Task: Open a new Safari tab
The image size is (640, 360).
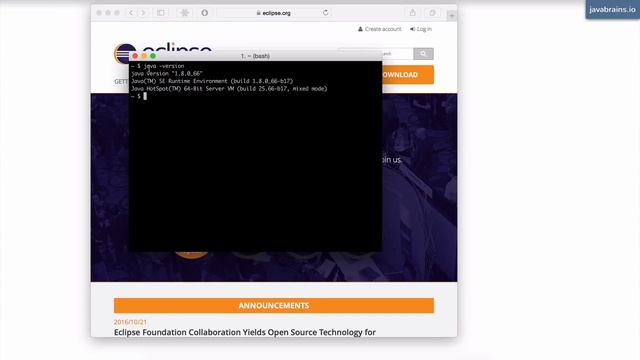Action: [451, 16]
